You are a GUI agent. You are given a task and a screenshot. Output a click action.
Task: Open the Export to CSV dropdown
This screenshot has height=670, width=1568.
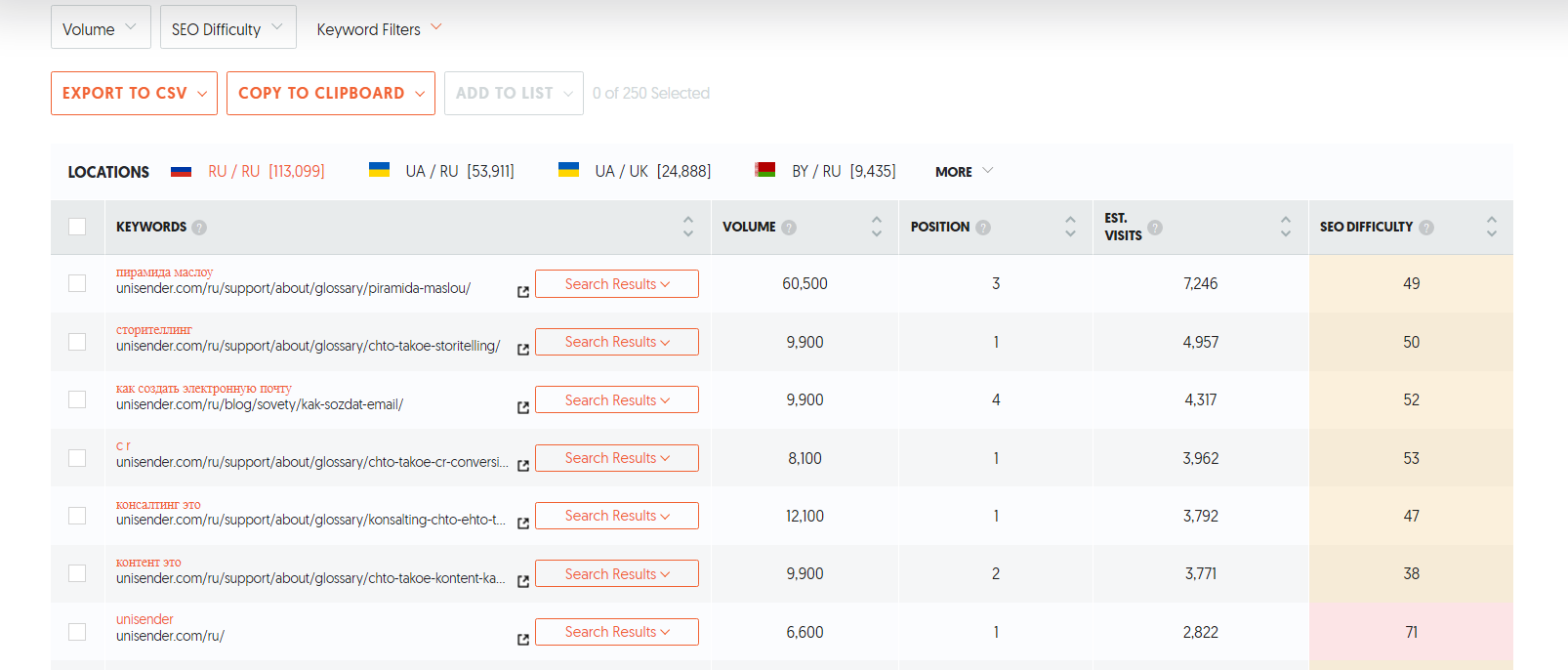click(x=134, y=93)
